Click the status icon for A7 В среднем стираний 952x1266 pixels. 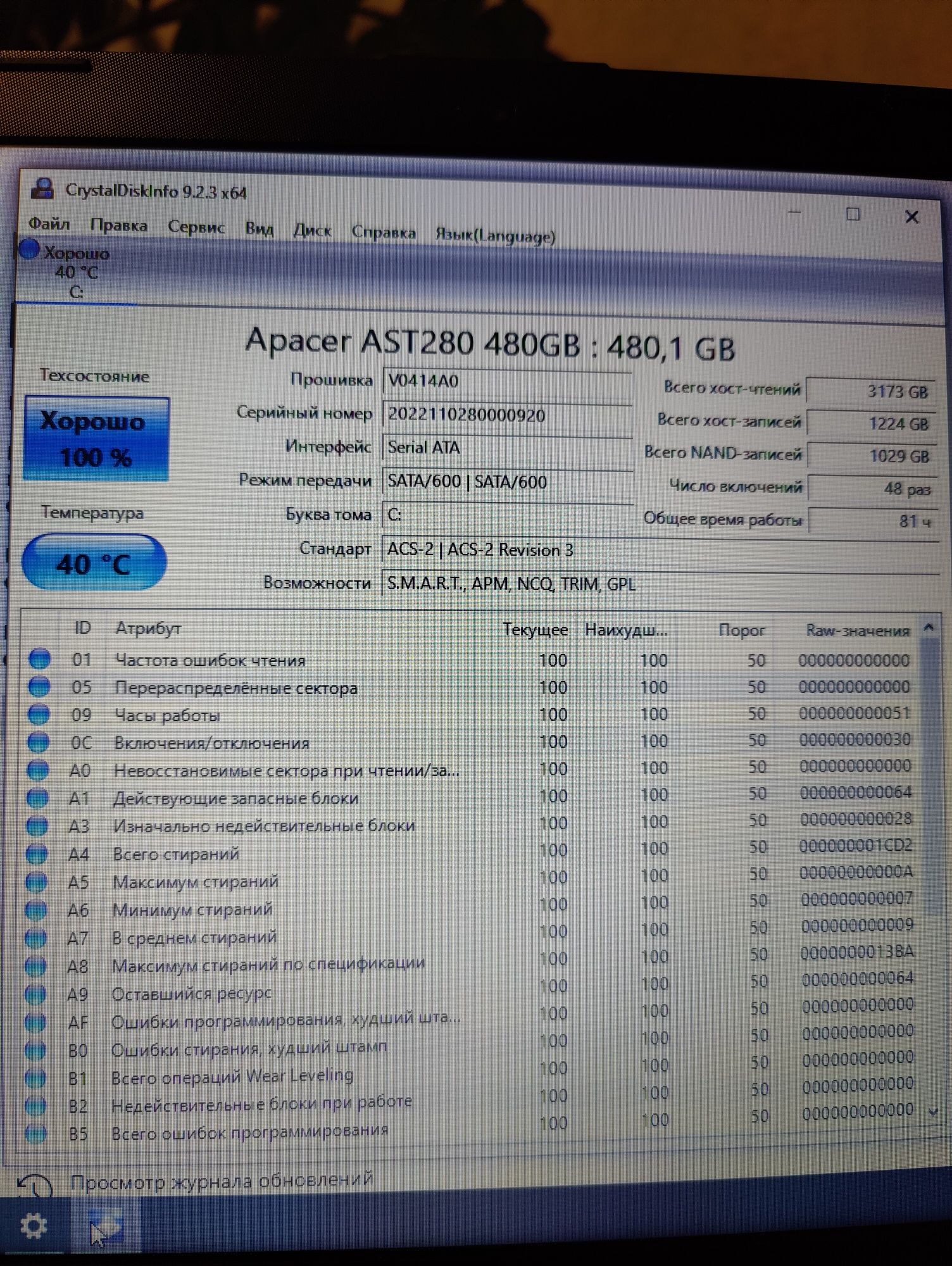coord(36,937)
